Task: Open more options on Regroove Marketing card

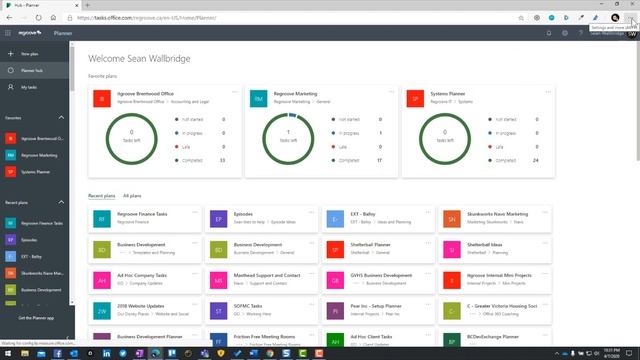Action: (x=391, y=92)
